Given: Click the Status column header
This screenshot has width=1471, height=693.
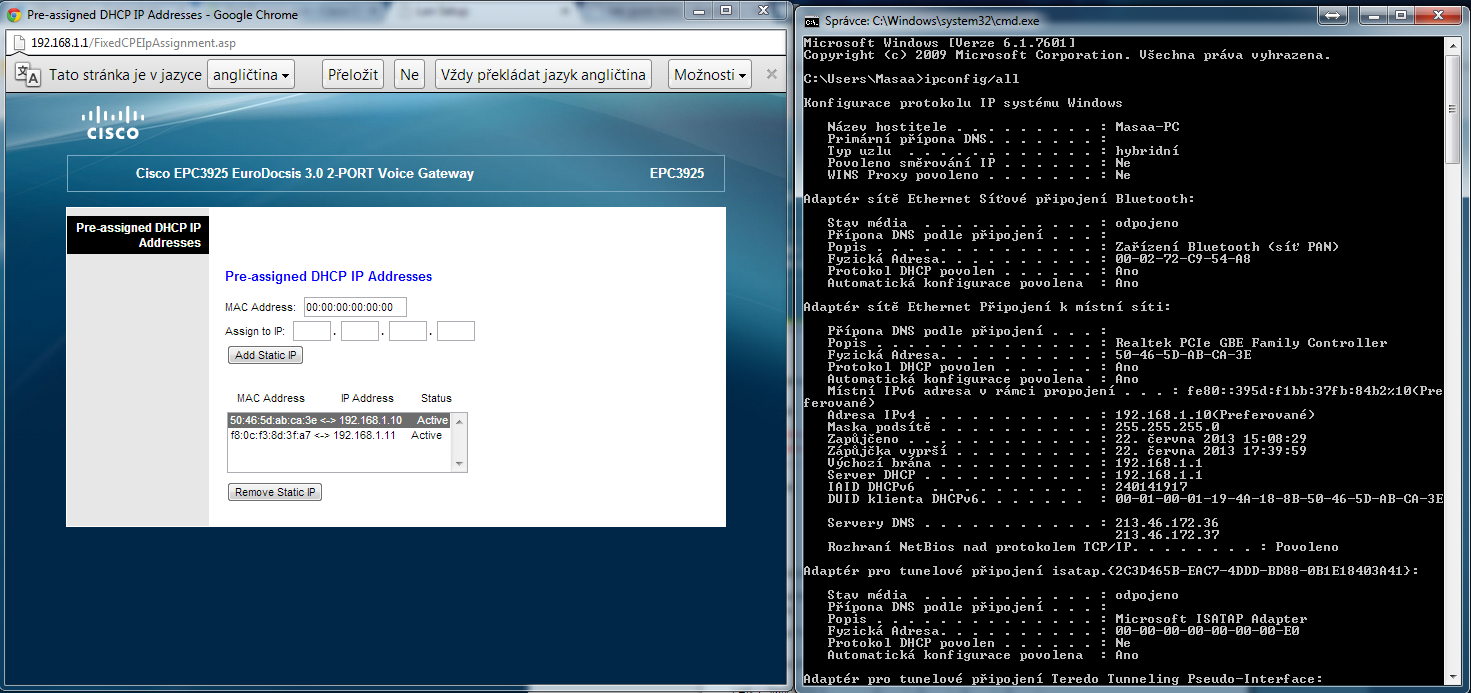Looking at the screenshot, I should (437, 398).
